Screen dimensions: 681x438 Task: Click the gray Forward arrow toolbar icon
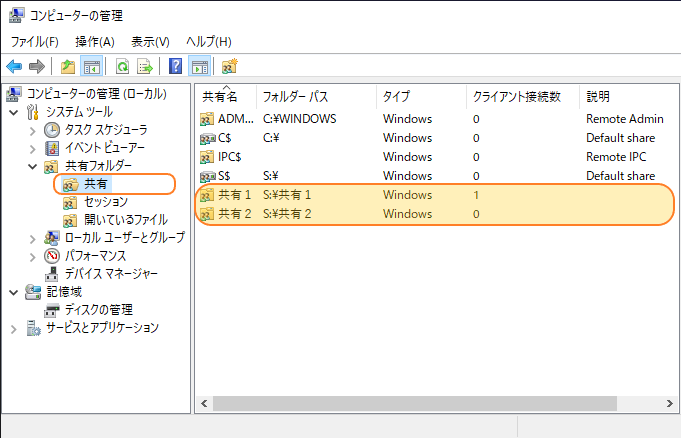coord(37,66)
